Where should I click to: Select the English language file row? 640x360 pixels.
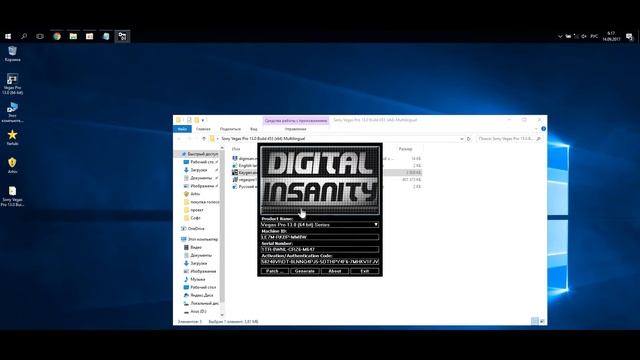pyautogui.click(x=327, y=166)
